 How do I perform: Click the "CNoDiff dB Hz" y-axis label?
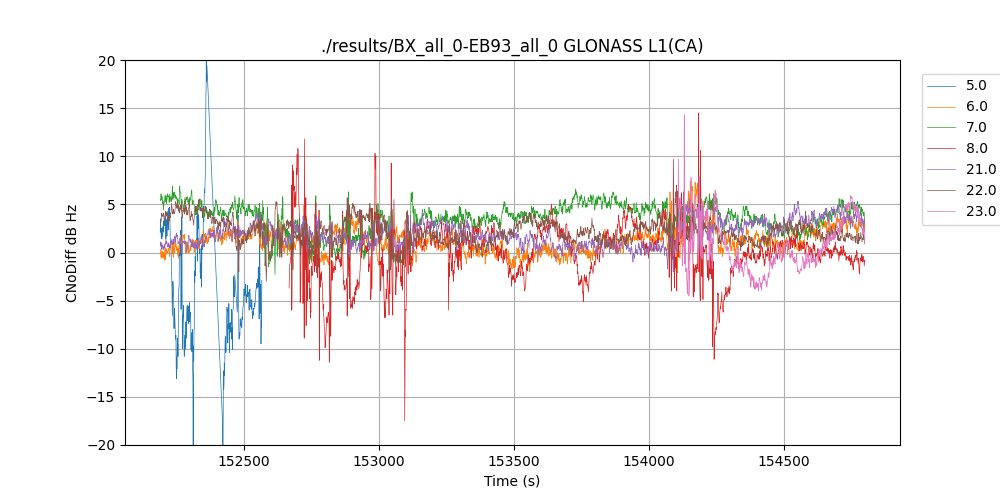pyautogui.click(x=72, y=252)
